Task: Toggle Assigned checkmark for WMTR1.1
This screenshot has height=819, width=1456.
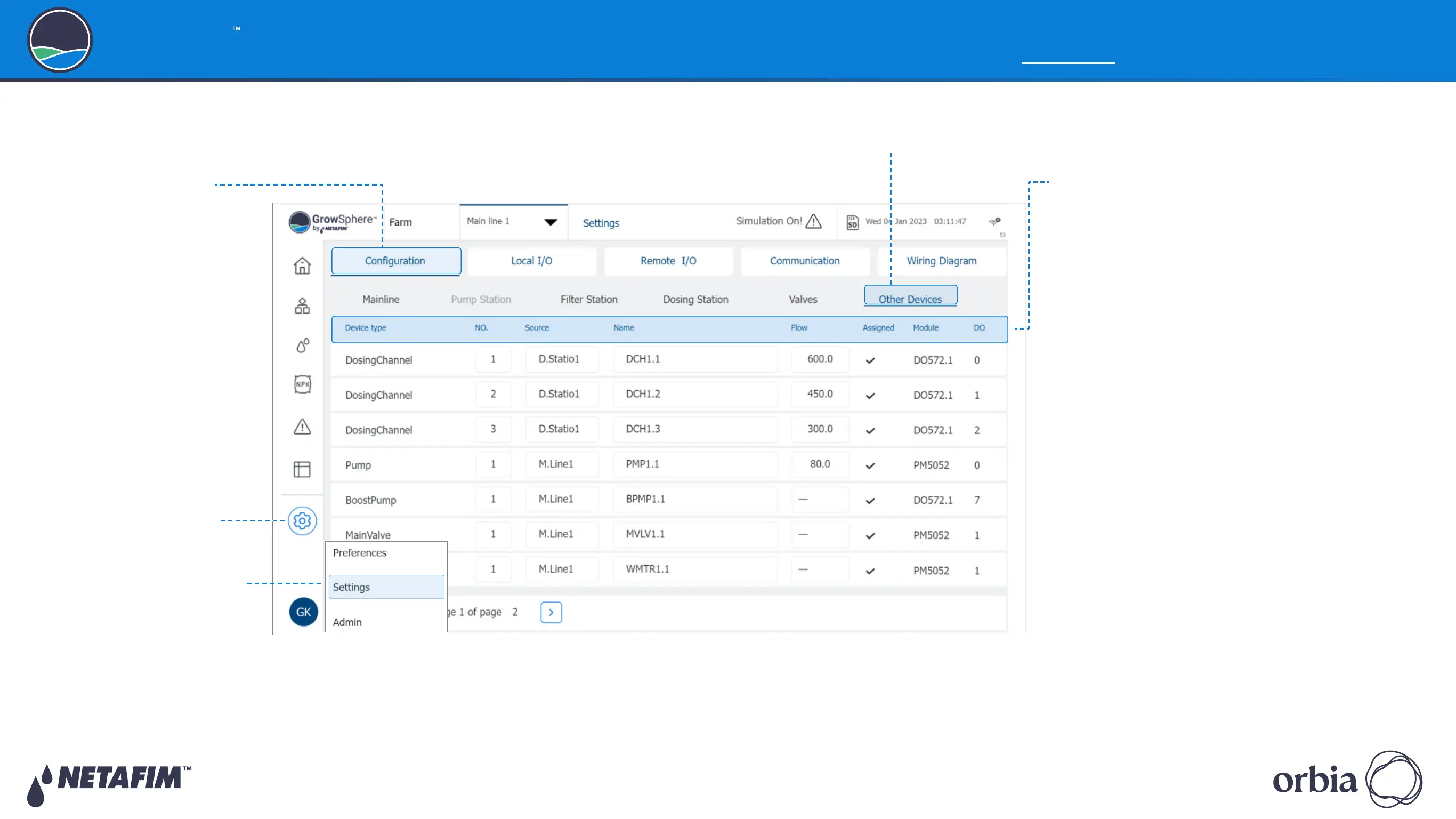Action: click(870, 571)
